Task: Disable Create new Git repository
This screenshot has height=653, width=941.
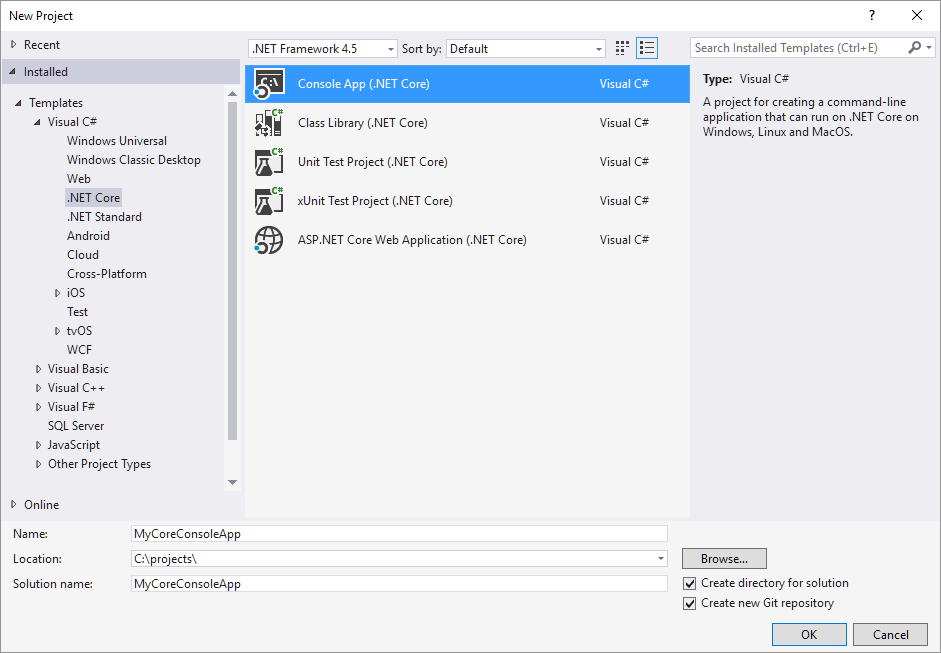Action: pos(689,603)
